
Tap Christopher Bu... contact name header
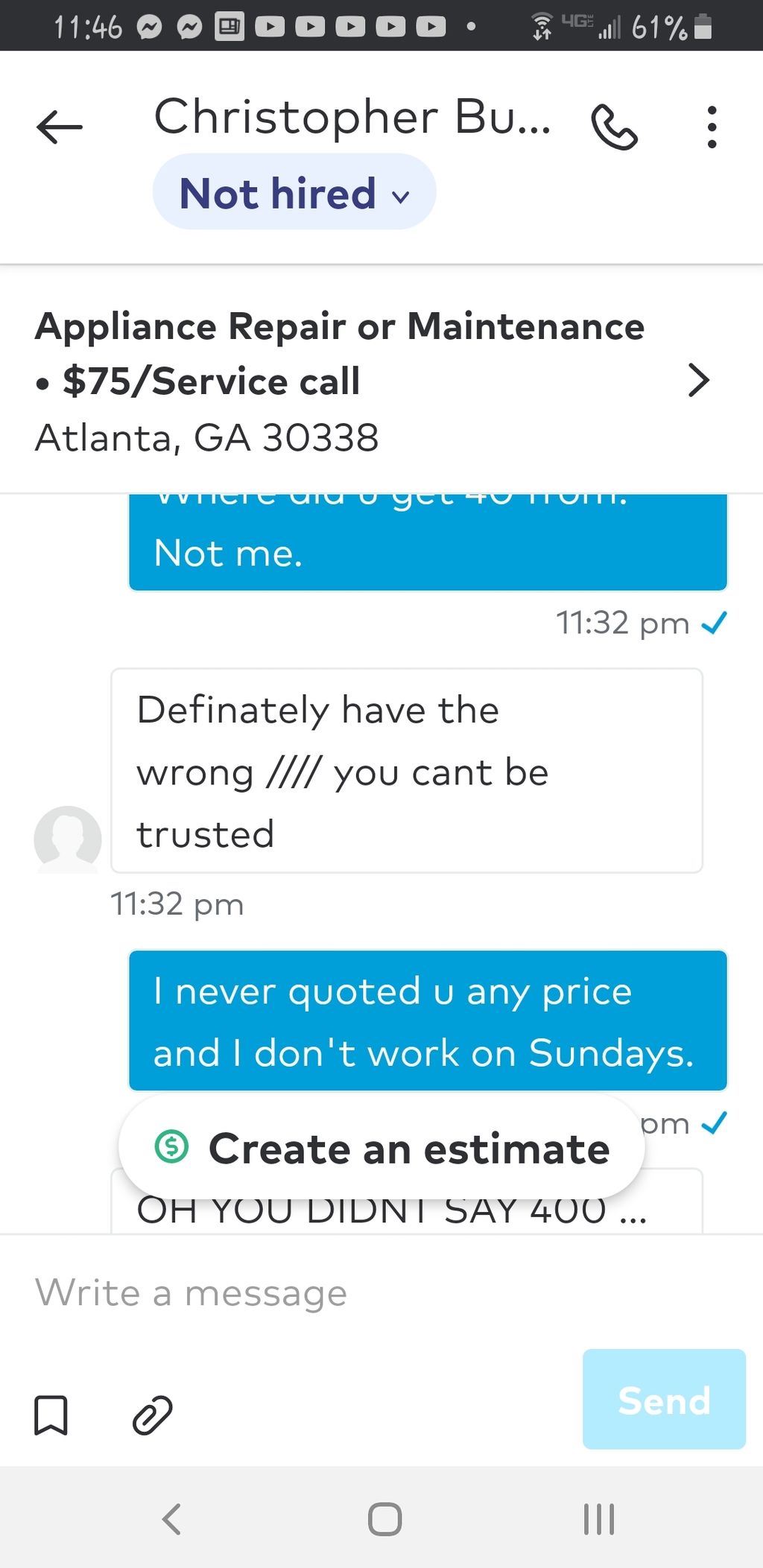(352, 118)
